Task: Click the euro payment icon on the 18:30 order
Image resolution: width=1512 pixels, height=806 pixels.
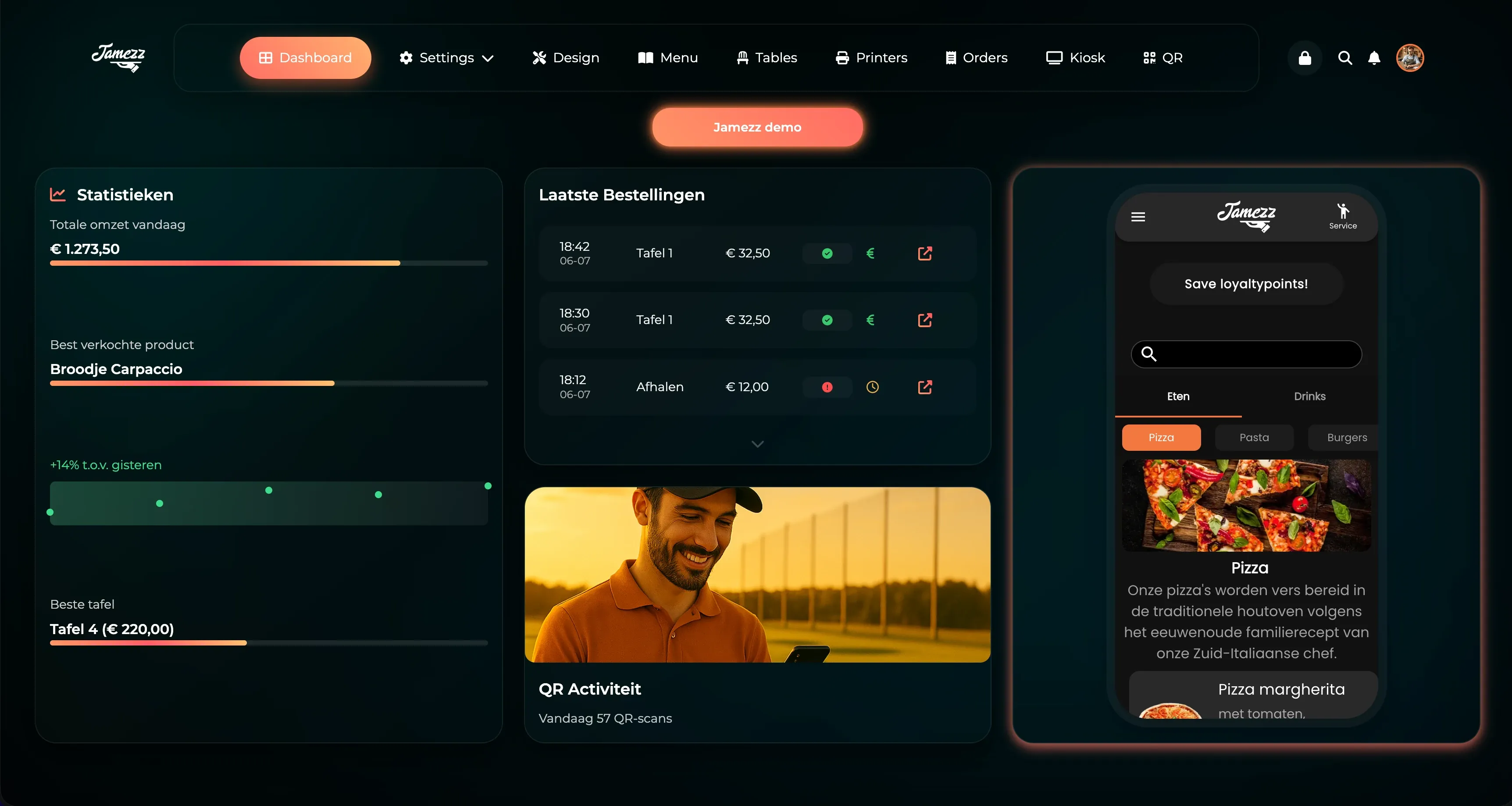Action: click(x=870, y=320)
